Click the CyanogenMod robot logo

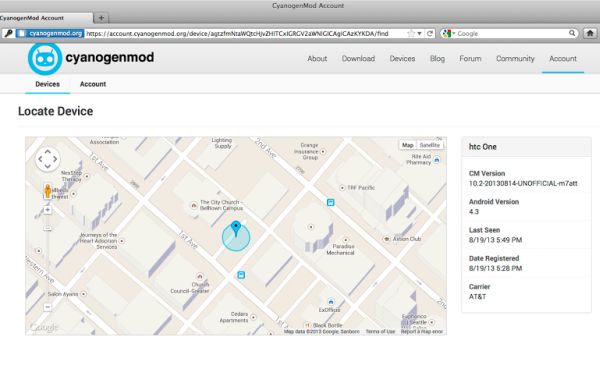[x=45, y=59]
